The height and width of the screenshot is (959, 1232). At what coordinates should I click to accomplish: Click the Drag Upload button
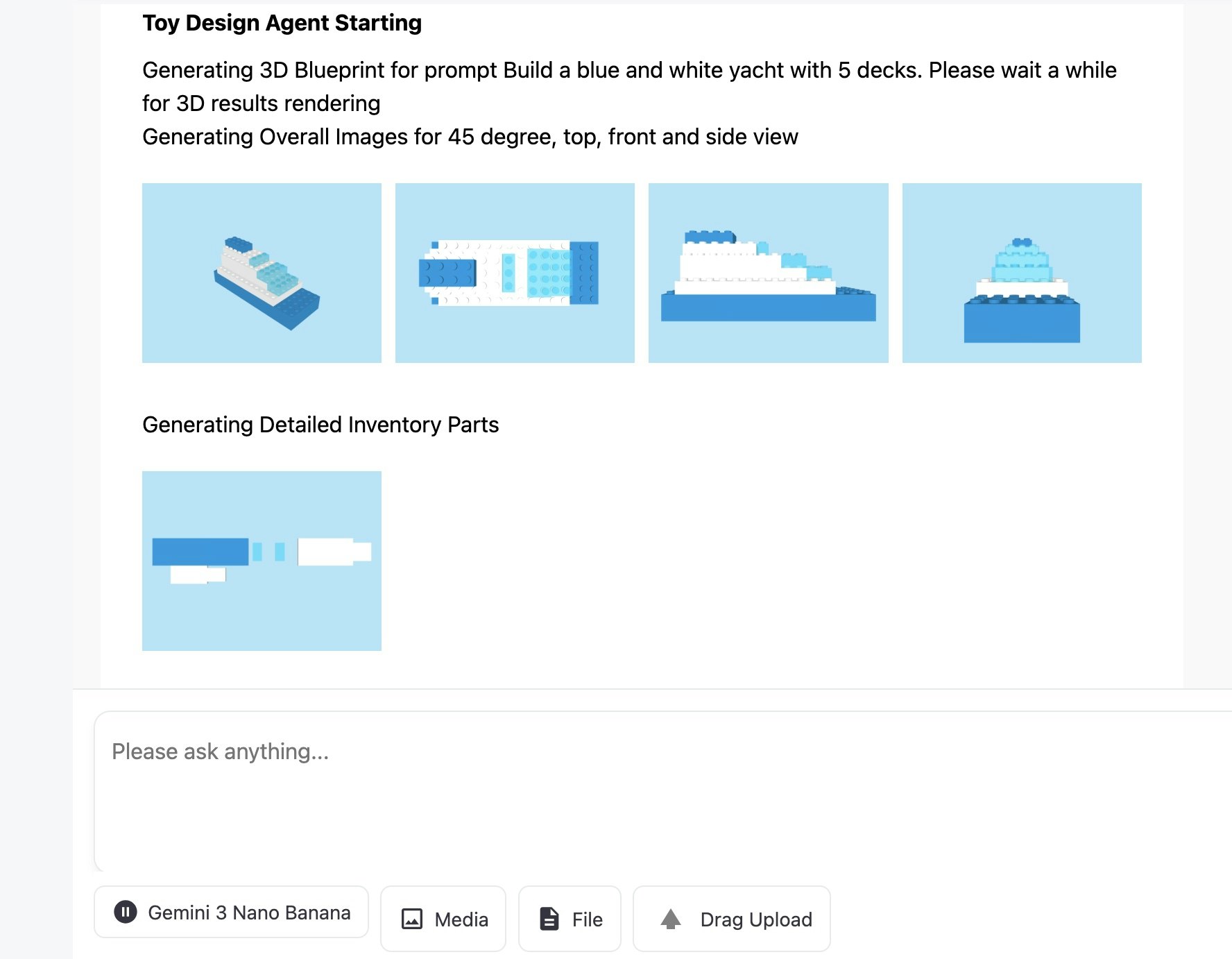731,919
